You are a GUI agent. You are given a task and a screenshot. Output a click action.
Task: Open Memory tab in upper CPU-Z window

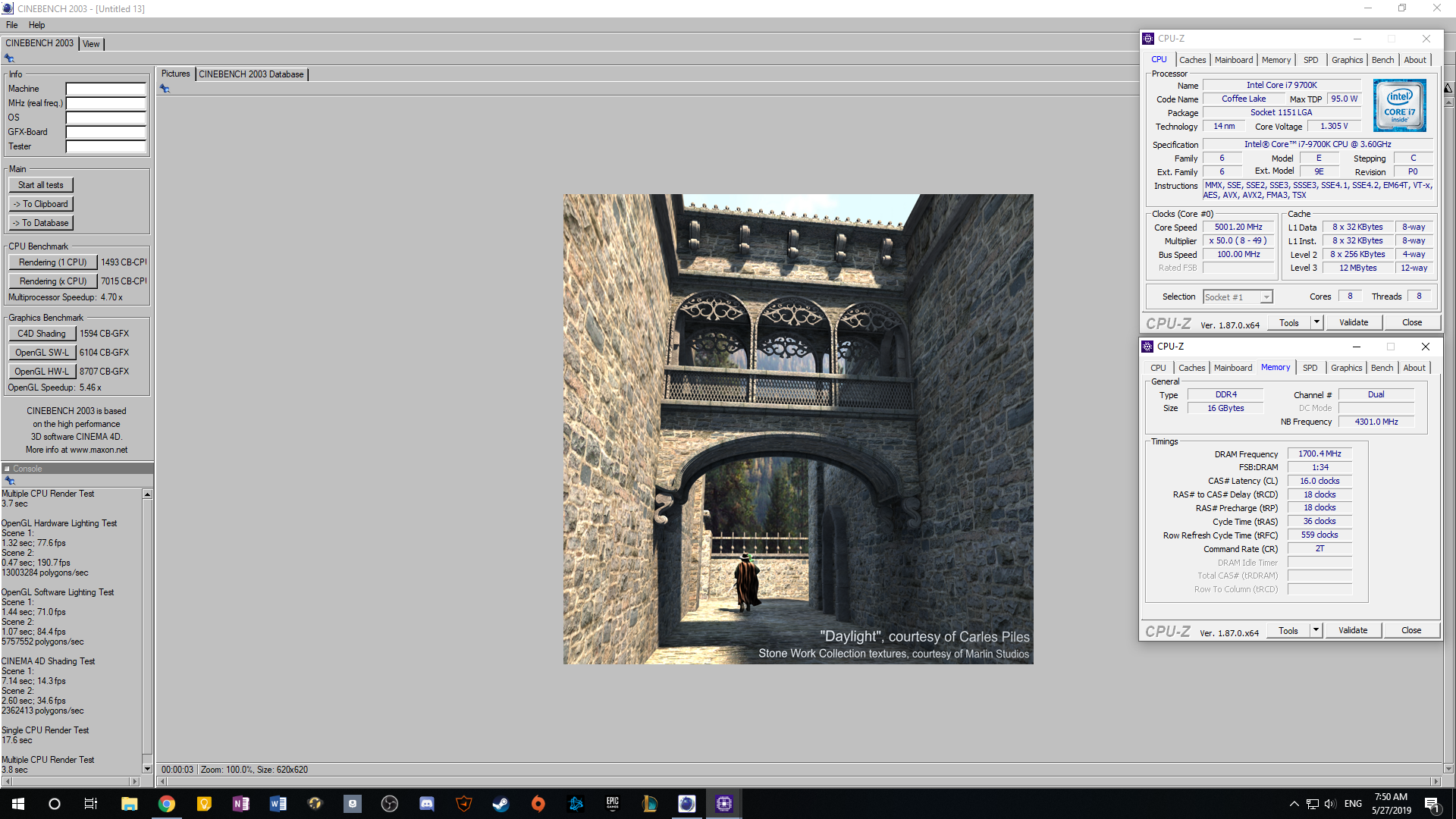(1276, 60)
